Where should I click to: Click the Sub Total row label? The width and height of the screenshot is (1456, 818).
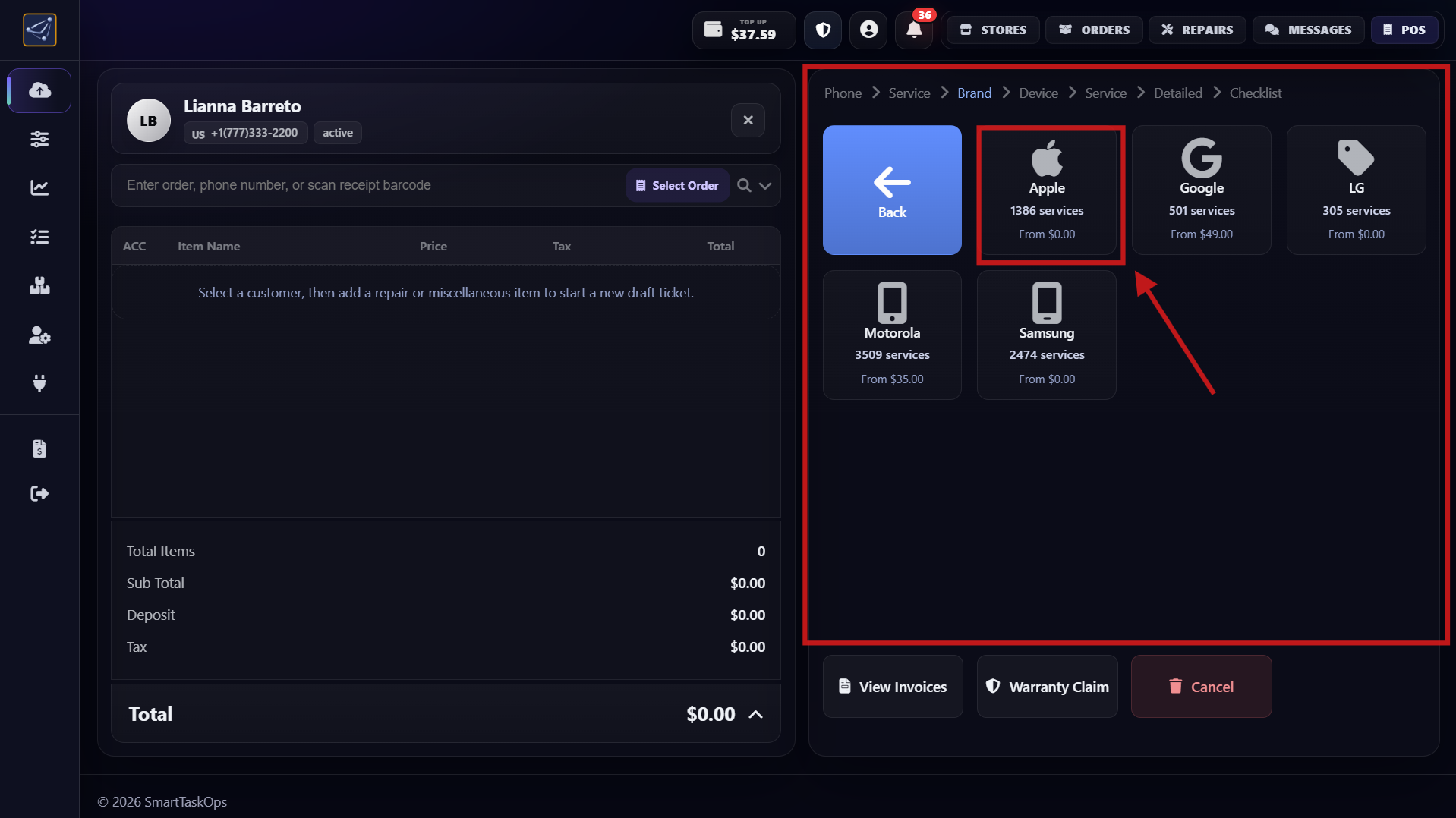click(155, 583)
